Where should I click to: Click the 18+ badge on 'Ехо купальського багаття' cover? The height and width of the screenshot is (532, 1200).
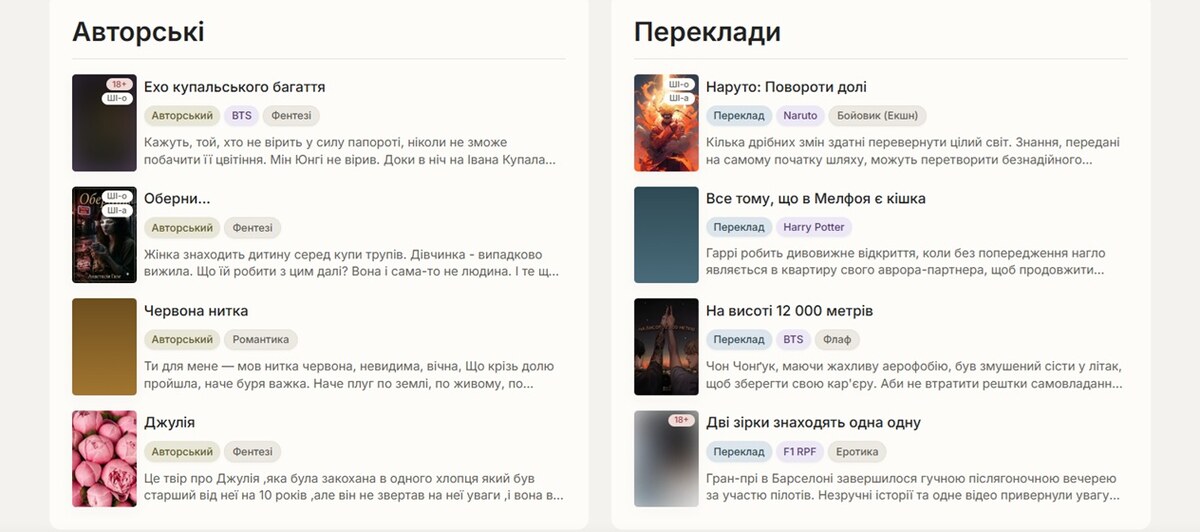[x=120, y=85]
